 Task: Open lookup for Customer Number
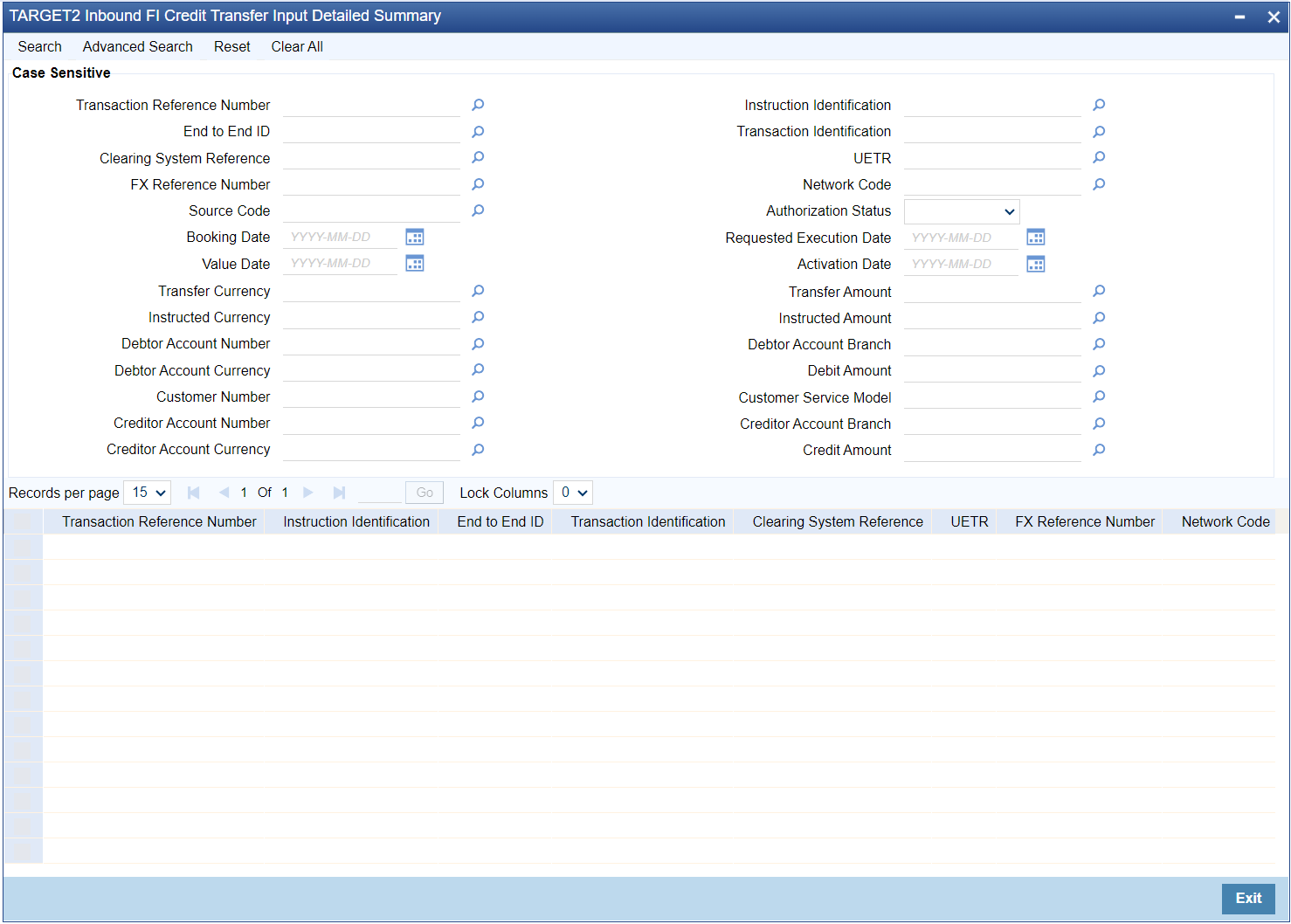pos(478,396)
